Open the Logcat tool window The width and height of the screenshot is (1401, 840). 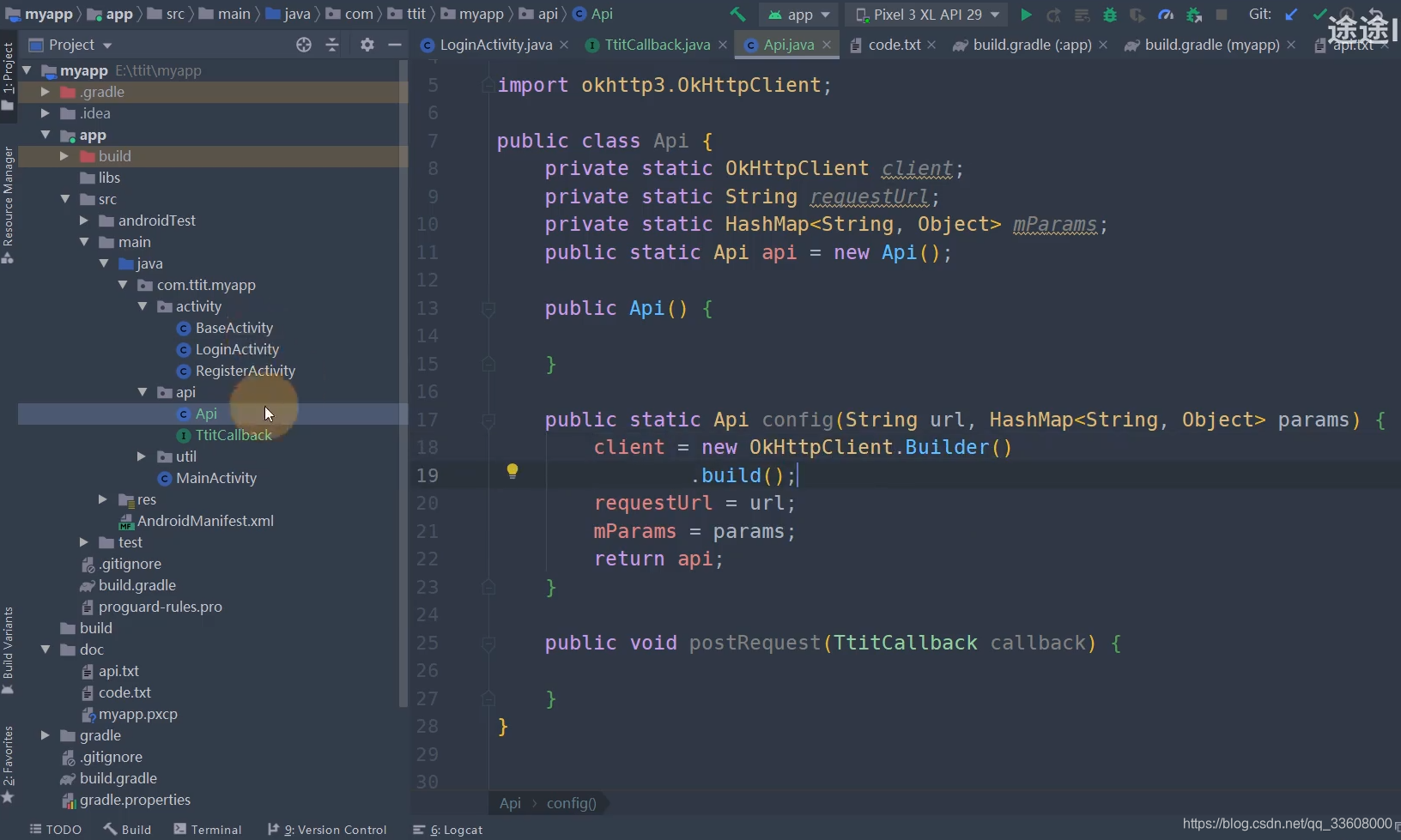coord(447,830)
